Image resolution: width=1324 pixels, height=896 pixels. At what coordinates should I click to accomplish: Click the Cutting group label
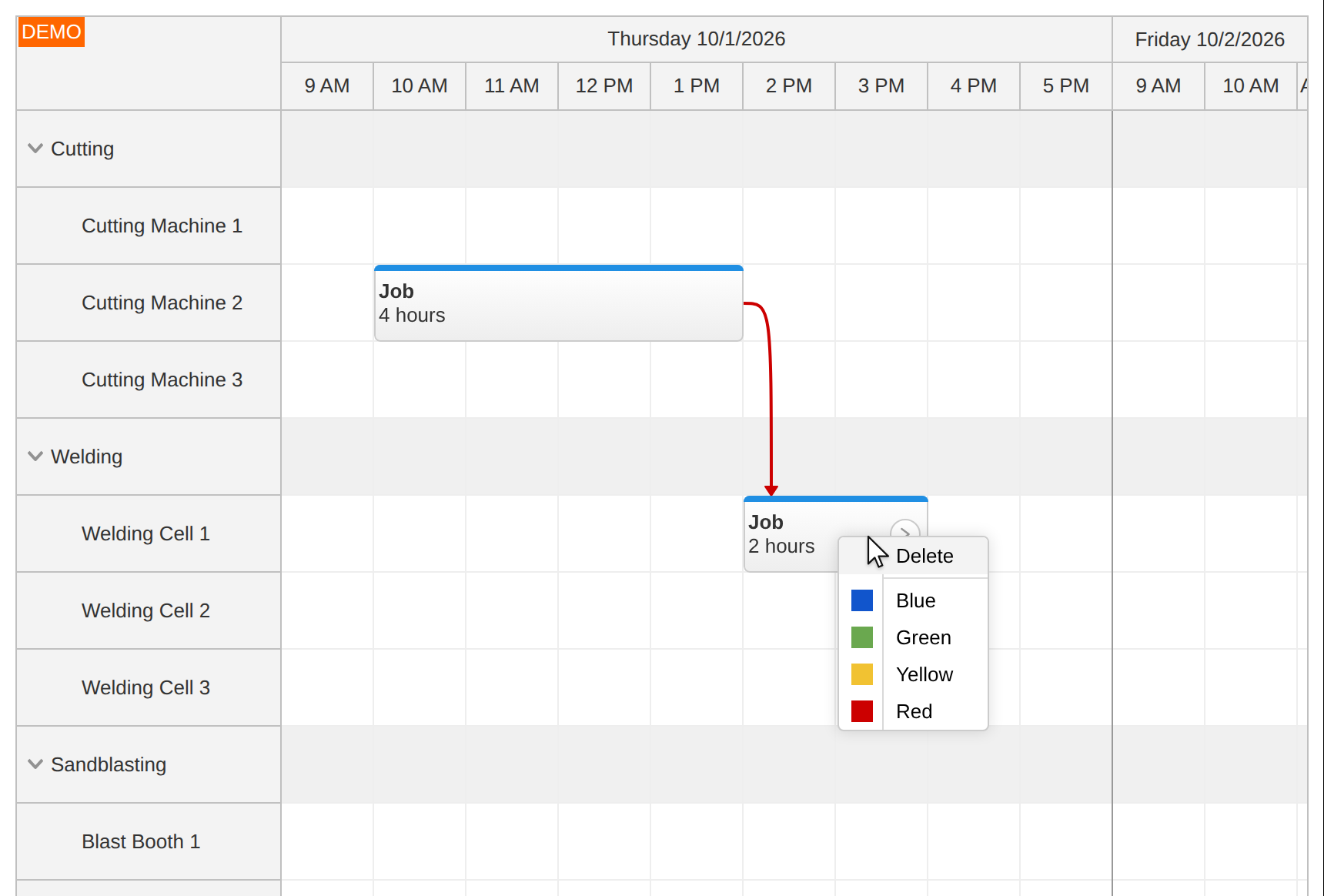(82, 149)
